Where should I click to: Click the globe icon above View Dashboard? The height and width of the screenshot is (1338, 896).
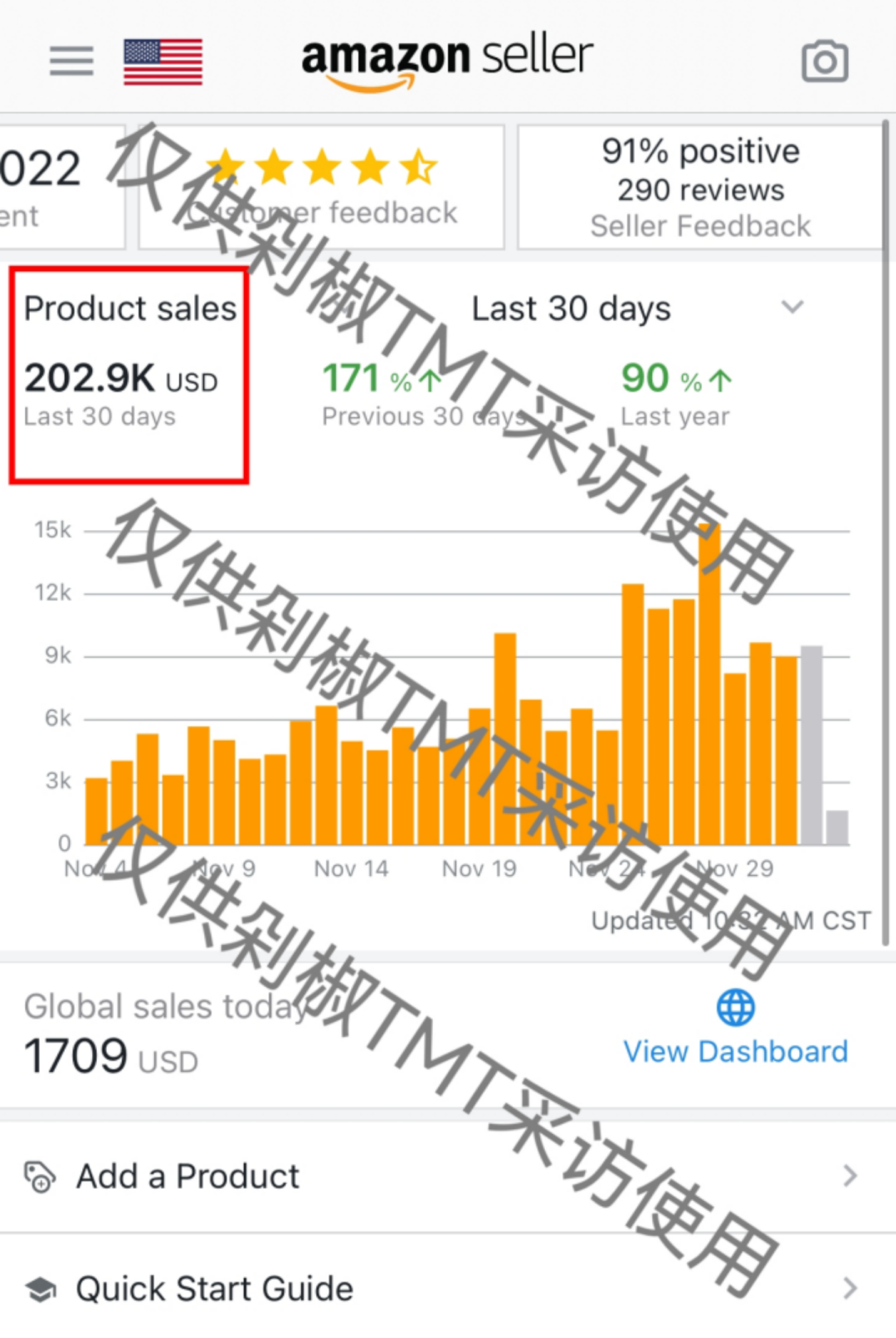click(x=733, y=1006)
